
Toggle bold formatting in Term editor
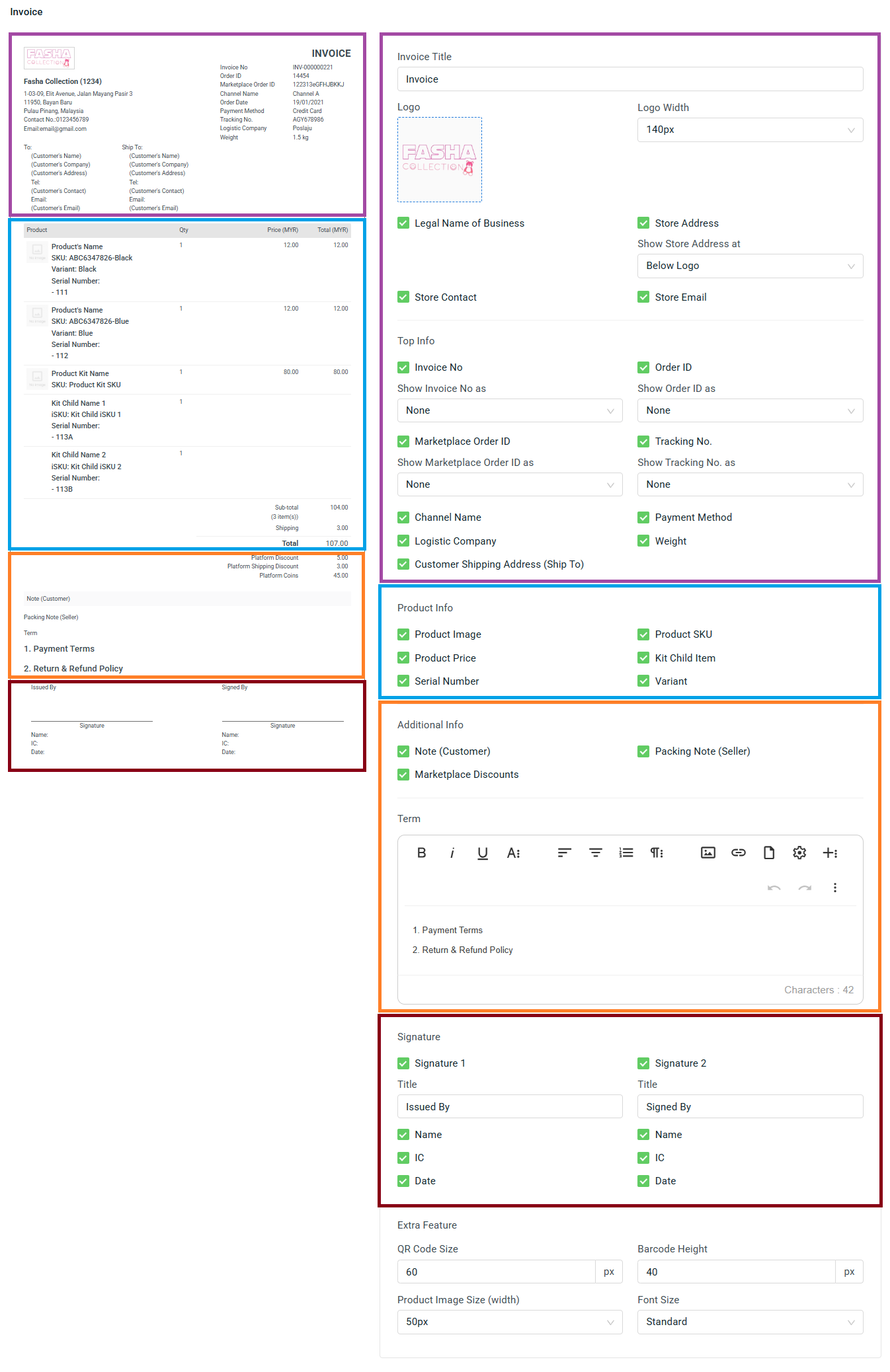pos(421,853)
